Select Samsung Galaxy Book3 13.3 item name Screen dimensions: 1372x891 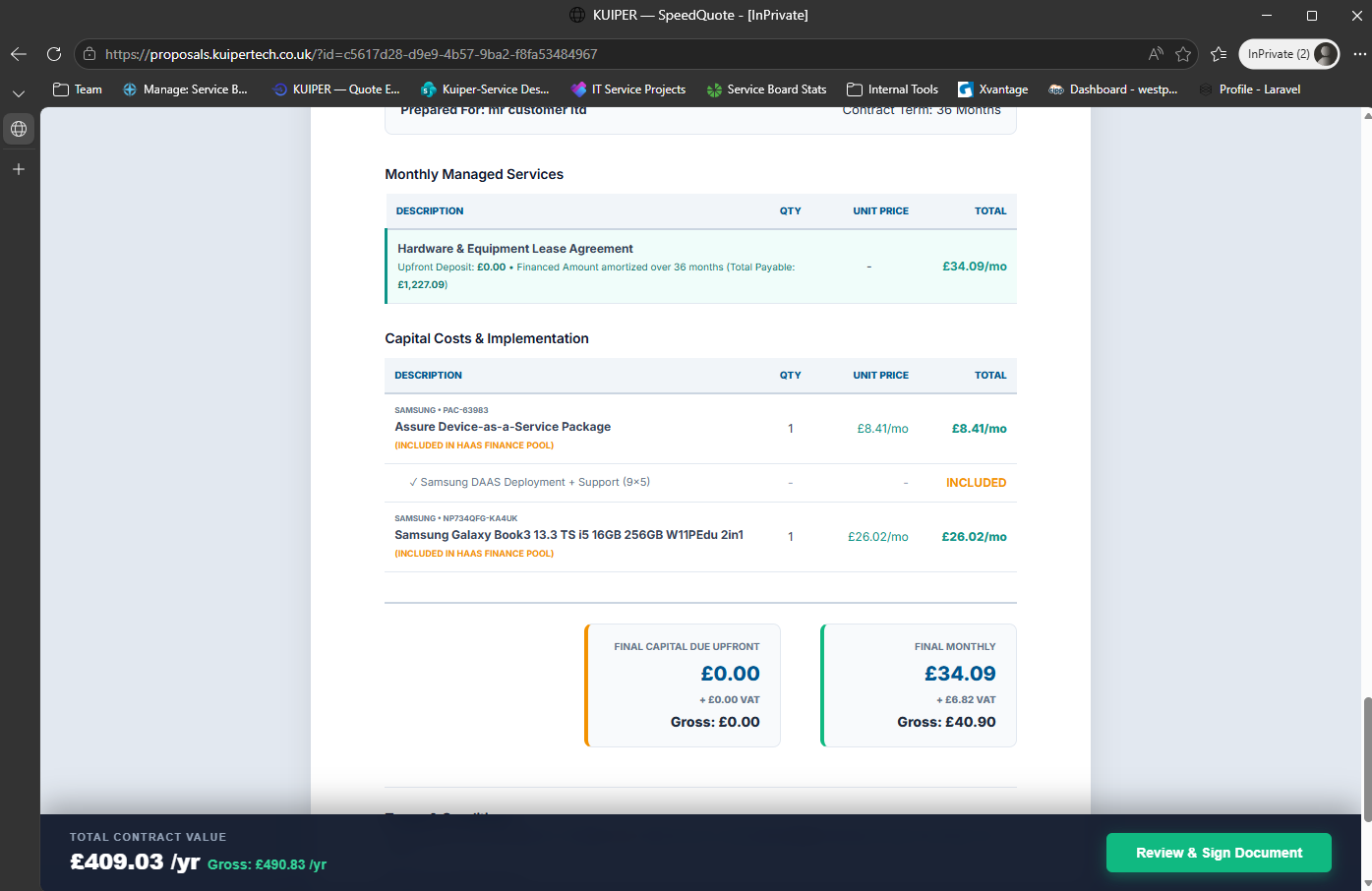tap(568, 535)
